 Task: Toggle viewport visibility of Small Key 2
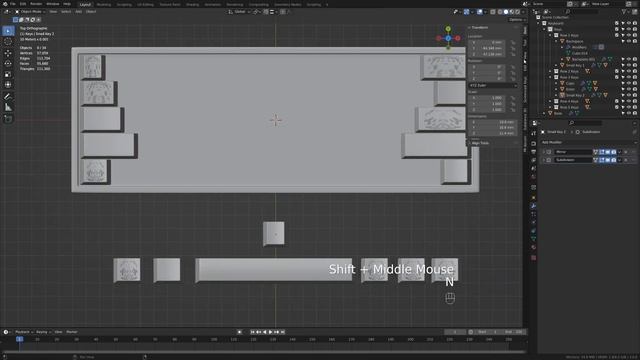point(629,95)
